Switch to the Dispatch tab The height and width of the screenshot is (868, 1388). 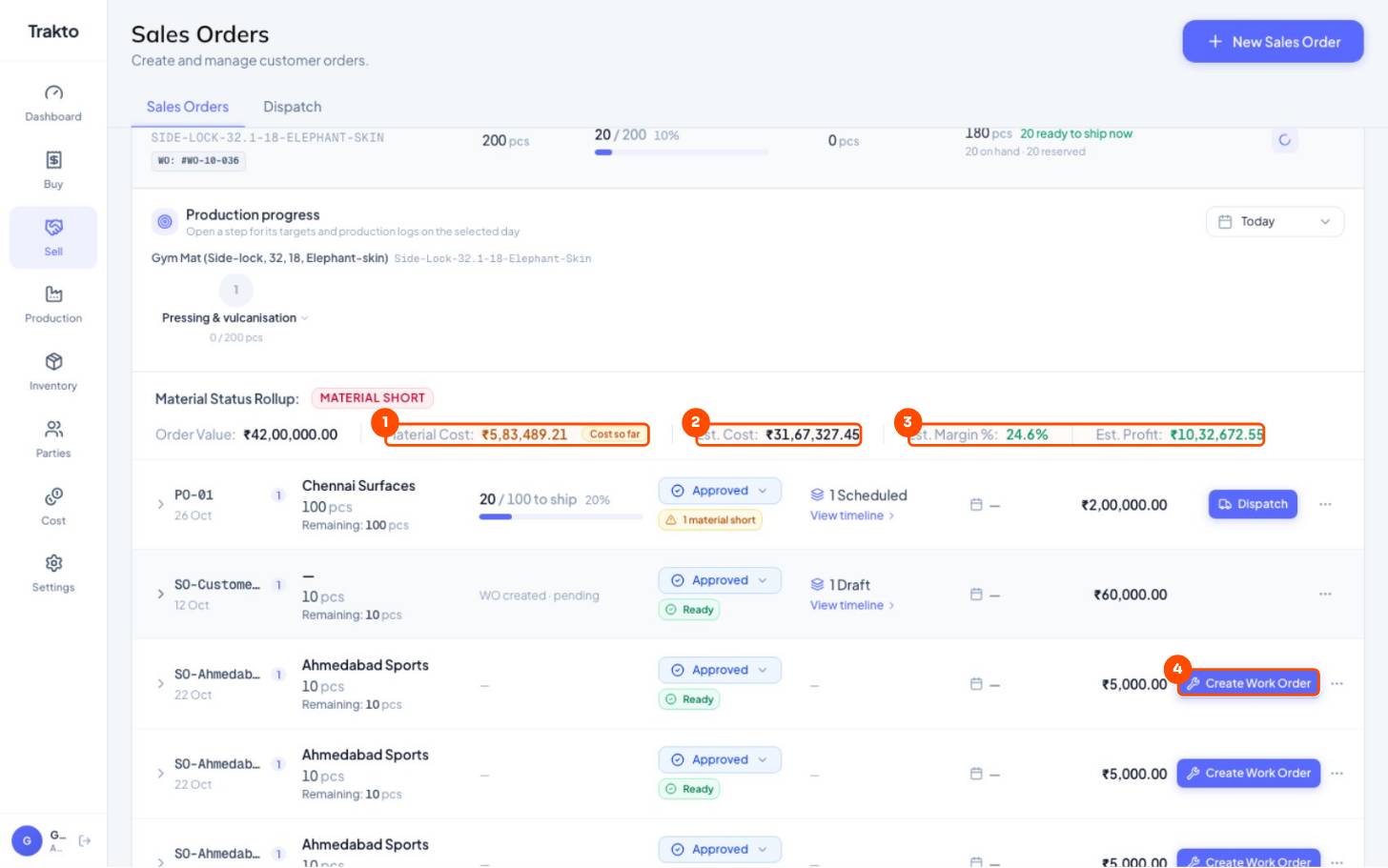[293, 107]
